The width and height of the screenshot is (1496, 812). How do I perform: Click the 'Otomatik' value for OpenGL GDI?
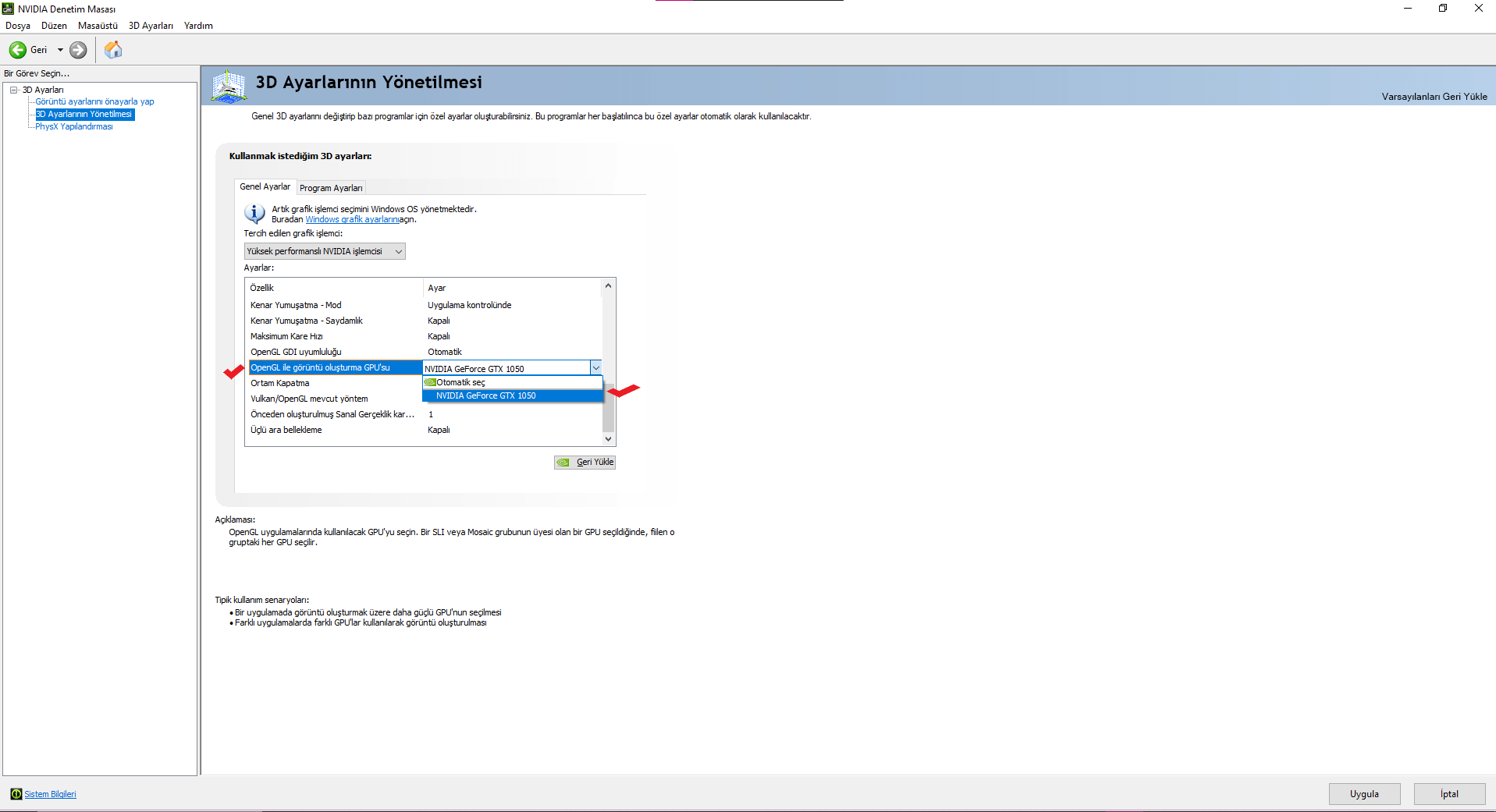click(x=445, y=352)
